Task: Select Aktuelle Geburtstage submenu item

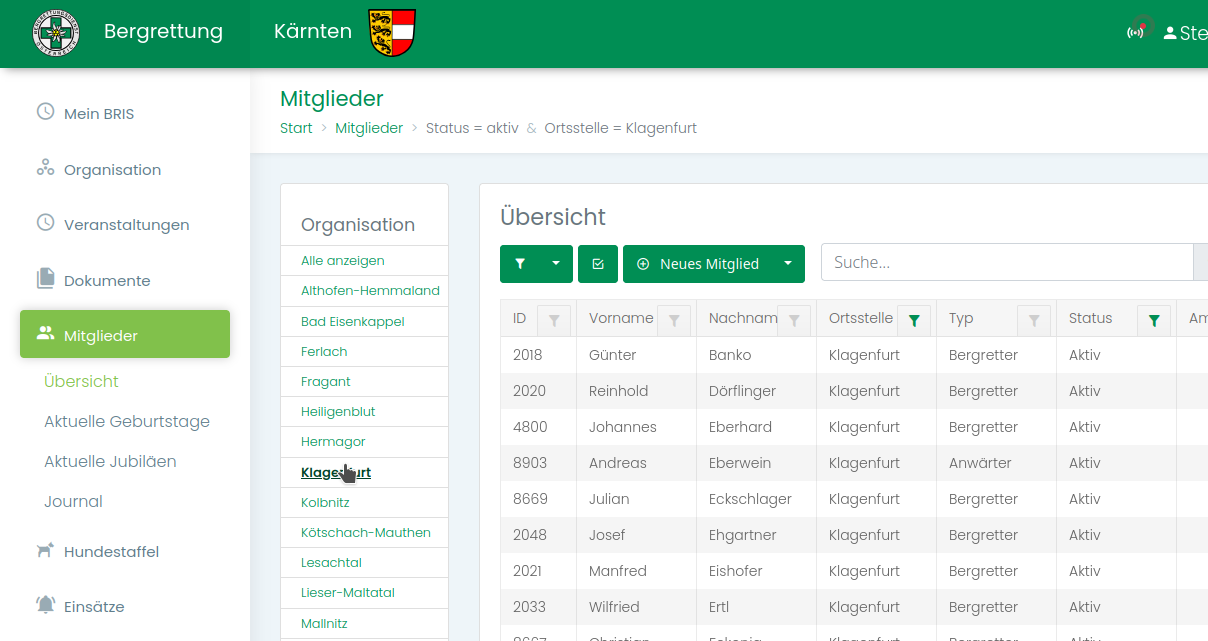Action: [x=127, y=422]
